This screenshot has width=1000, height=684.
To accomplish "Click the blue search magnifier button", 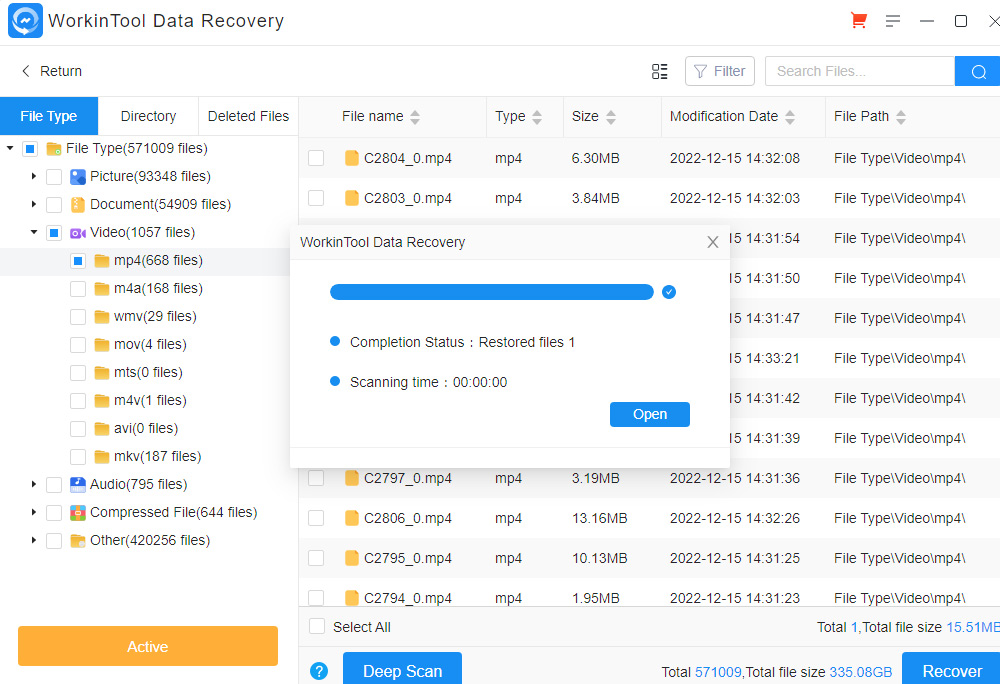I will [x=978, y=71].
